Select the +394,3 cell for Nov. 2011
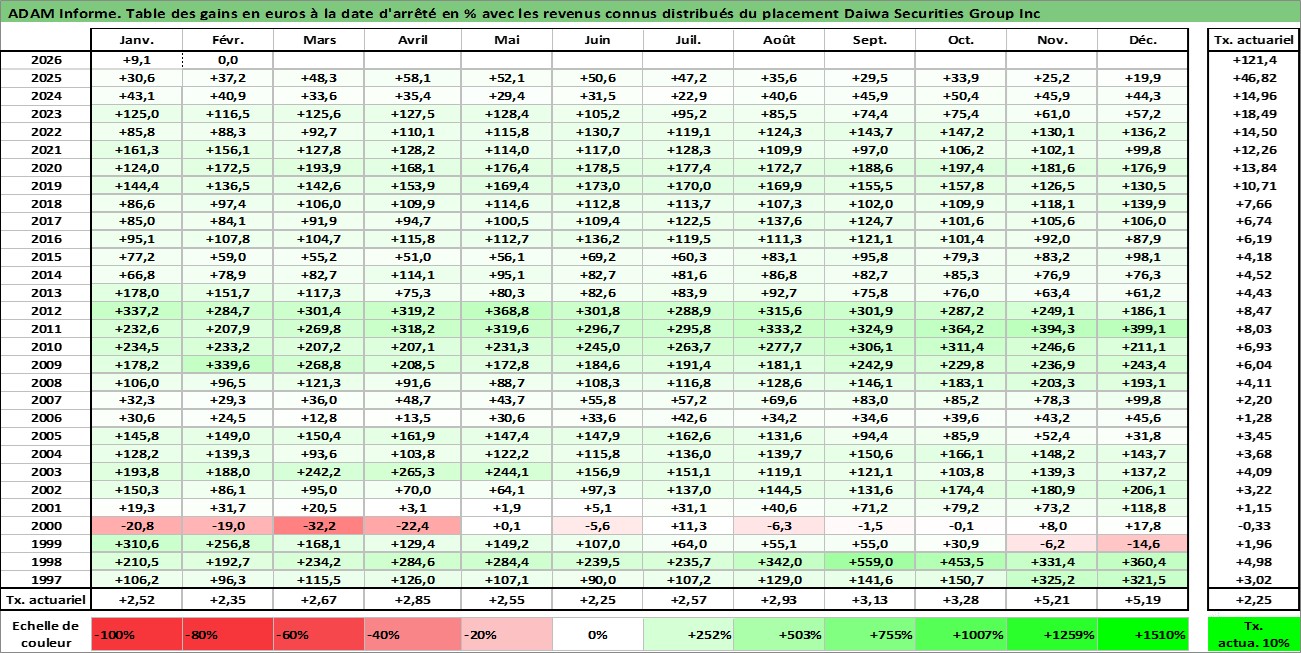This screenshot has height=653, width=1301. (x=1052, y=329)
